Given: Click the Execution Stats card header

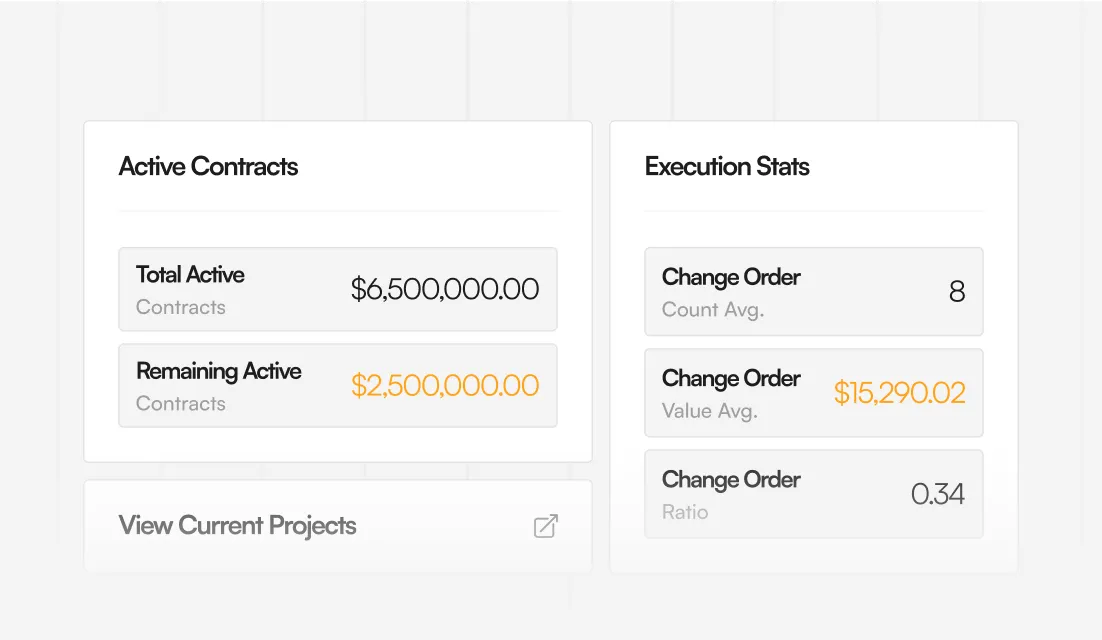Looking at the screenshot, I should coord(727,167).
